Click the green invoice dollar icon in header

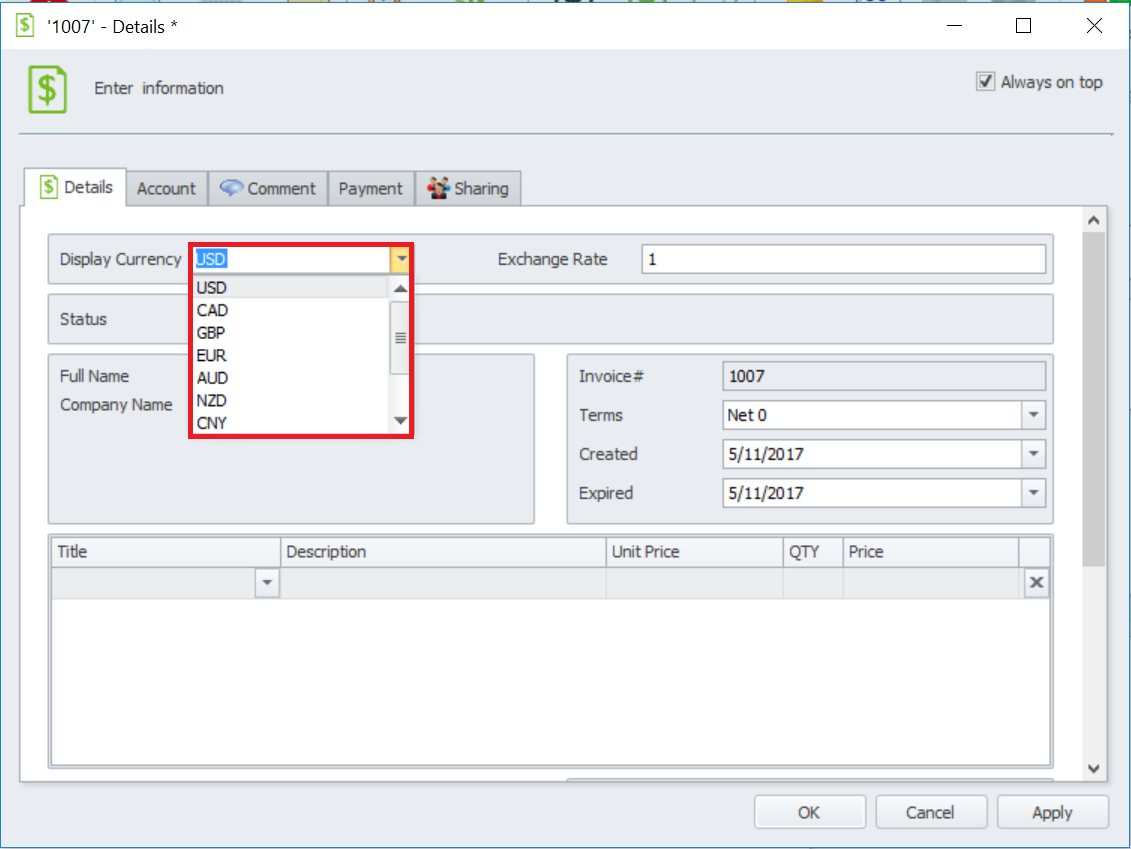(x=47, y=89)
